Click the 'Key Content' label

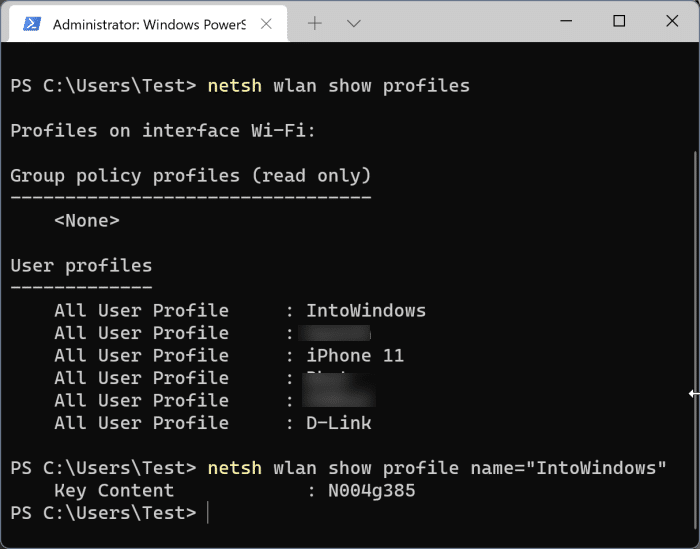114,491
